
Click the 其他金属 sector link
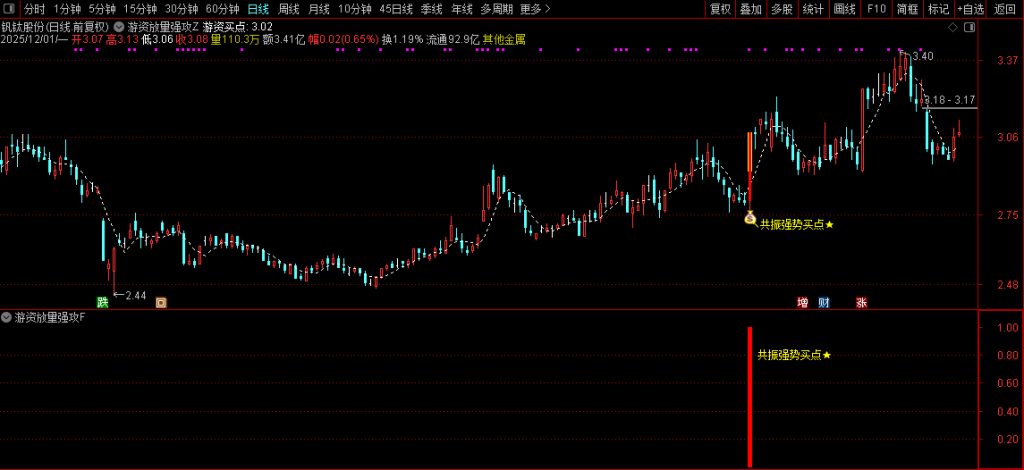(504, 39)
